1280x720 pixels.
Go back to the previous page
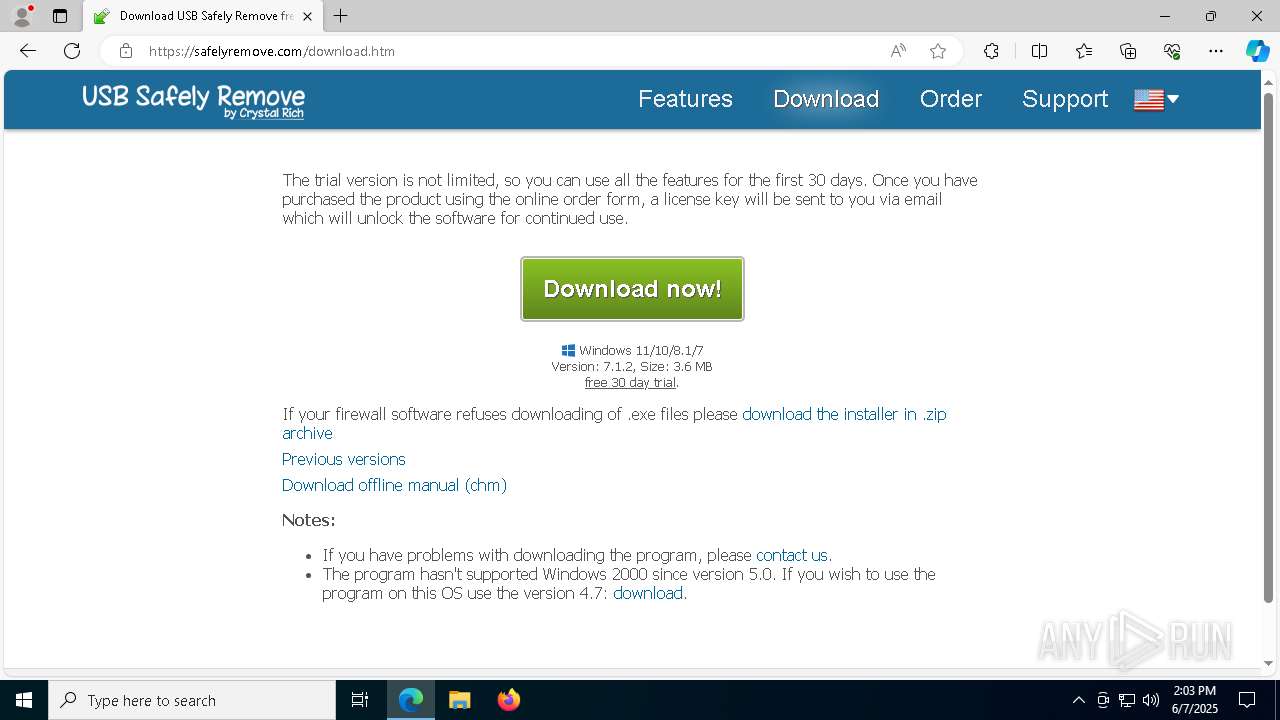click(28, 51)
